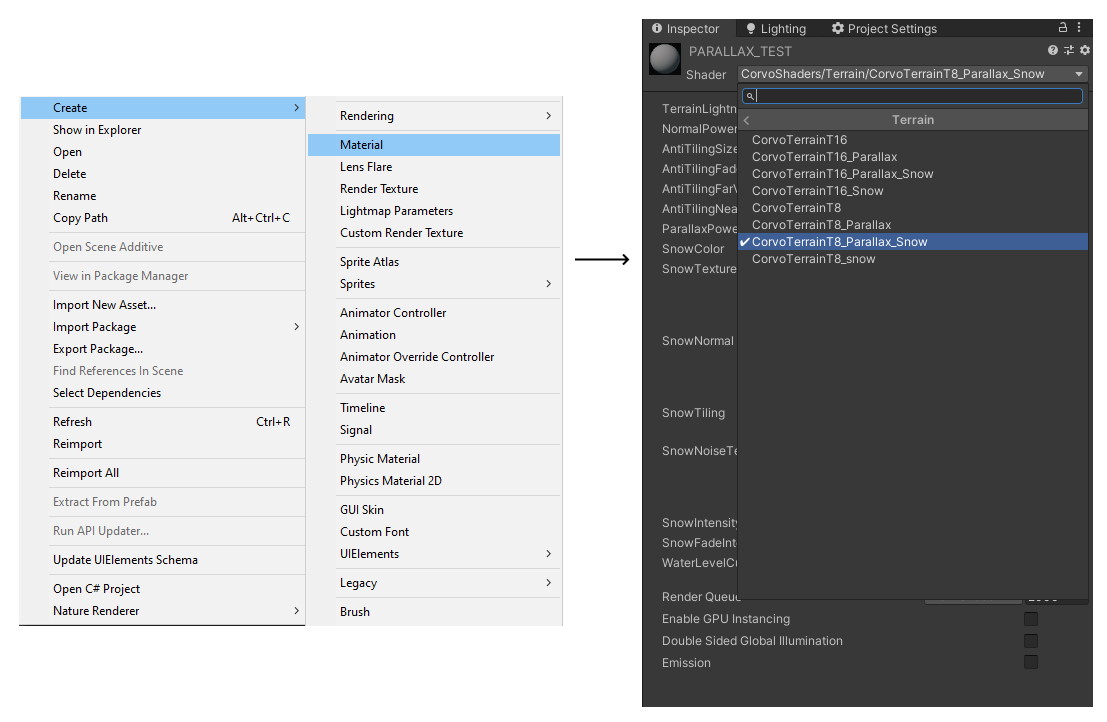Toggle the Inspector lock icon

1063,28
